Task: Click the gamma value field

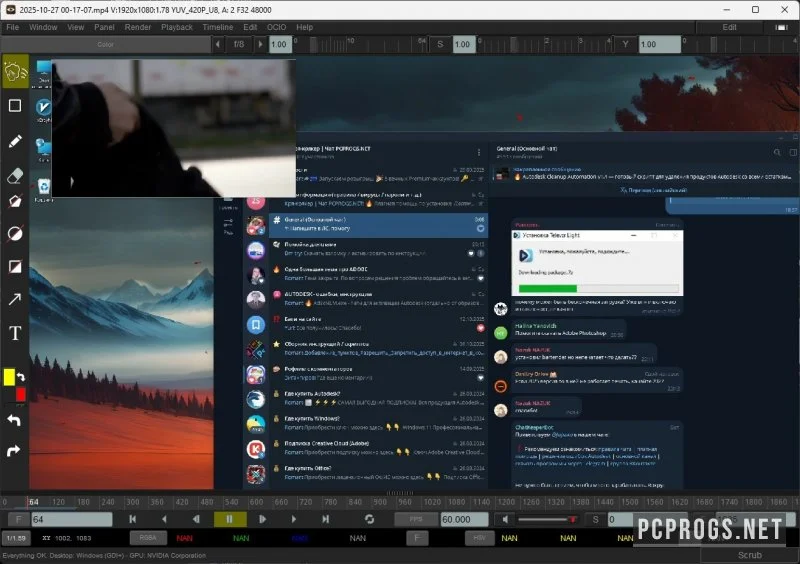Action: 659,44
